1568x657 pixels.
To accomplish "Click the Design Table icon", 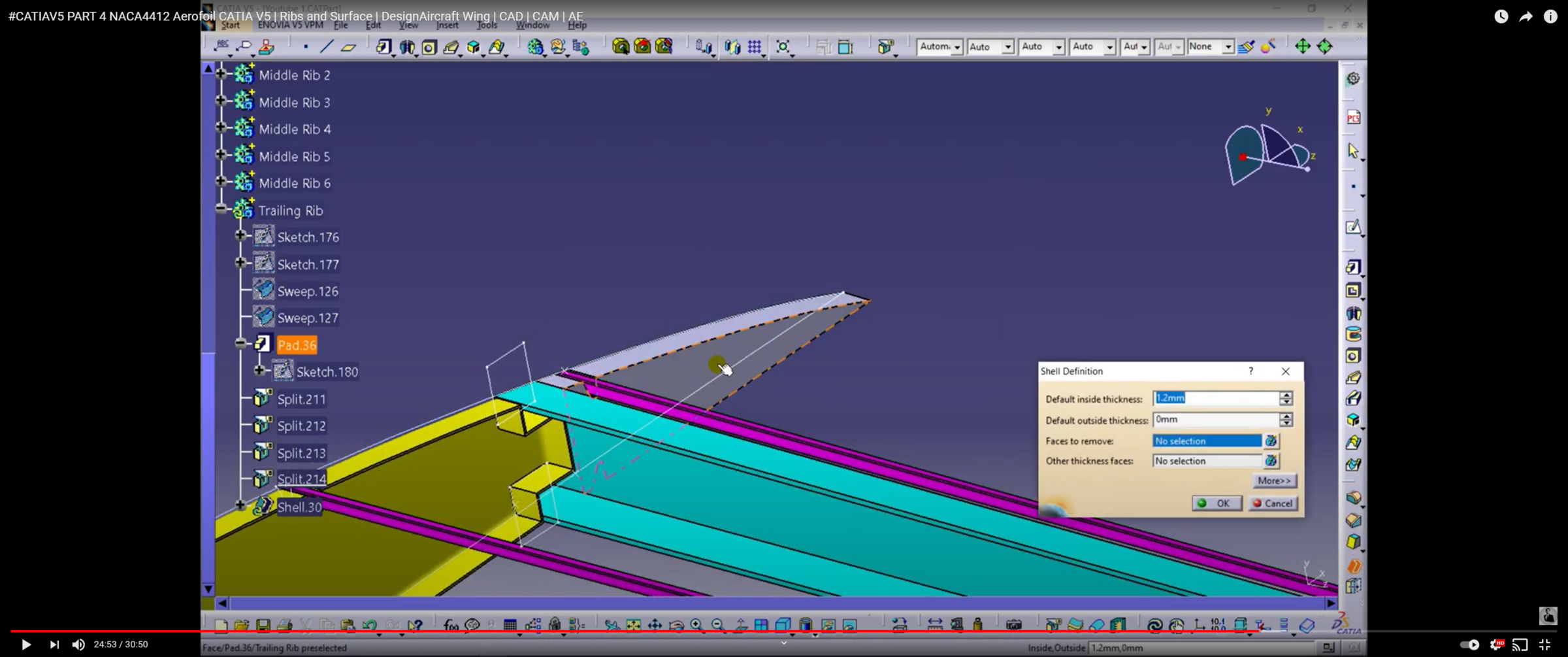I will pyautogui.click(x=510, y=626).
